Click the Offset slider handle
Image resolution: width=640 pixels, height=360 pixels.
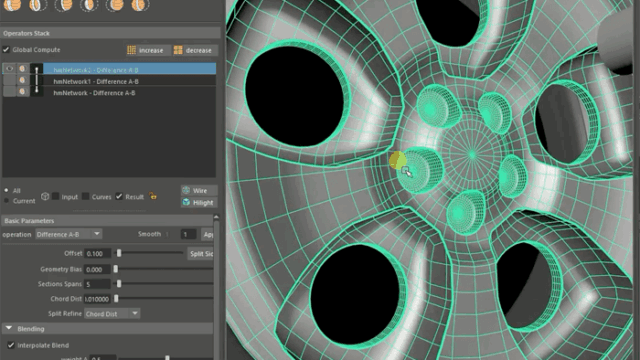[x=119, y=253]
